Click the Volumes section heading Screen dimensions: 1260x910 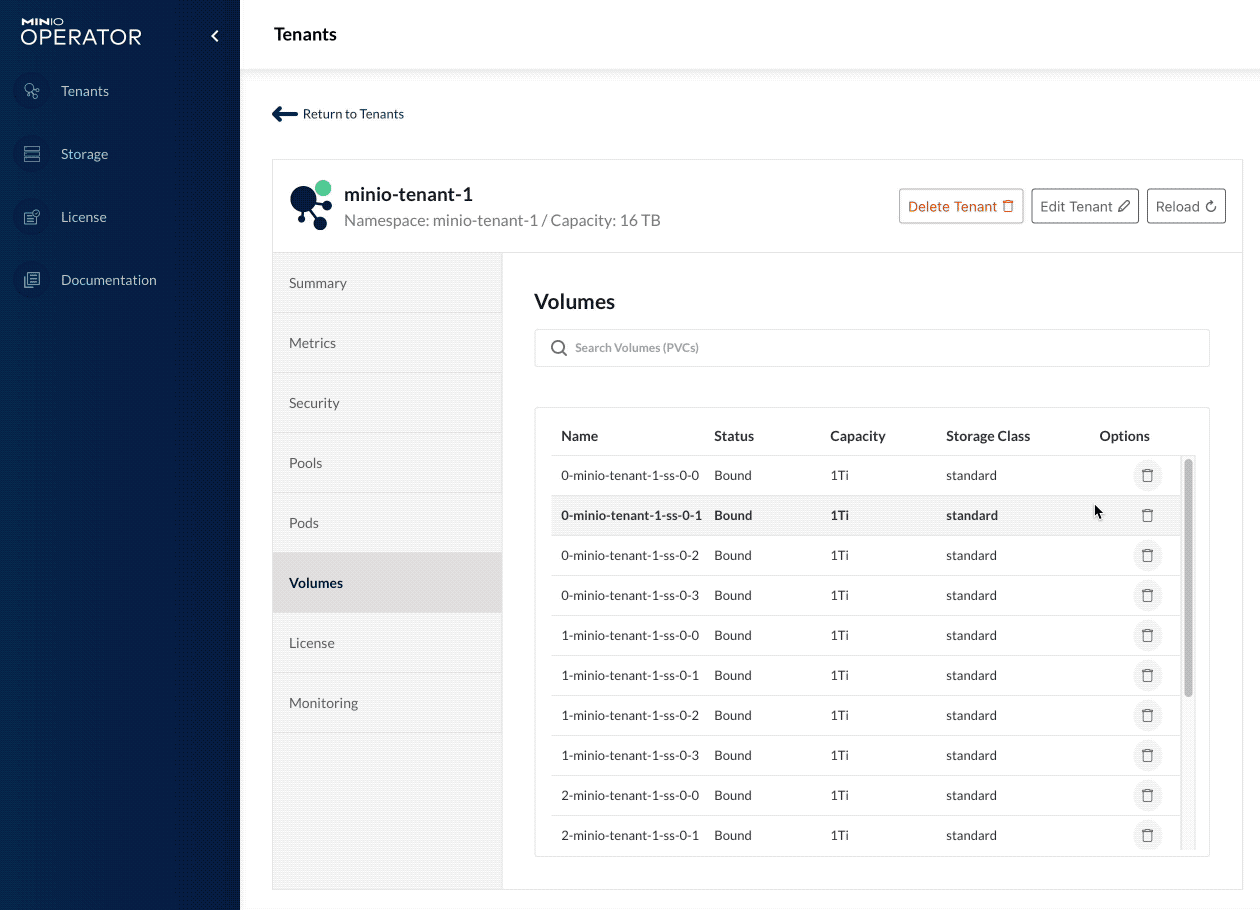coord(574,302)
